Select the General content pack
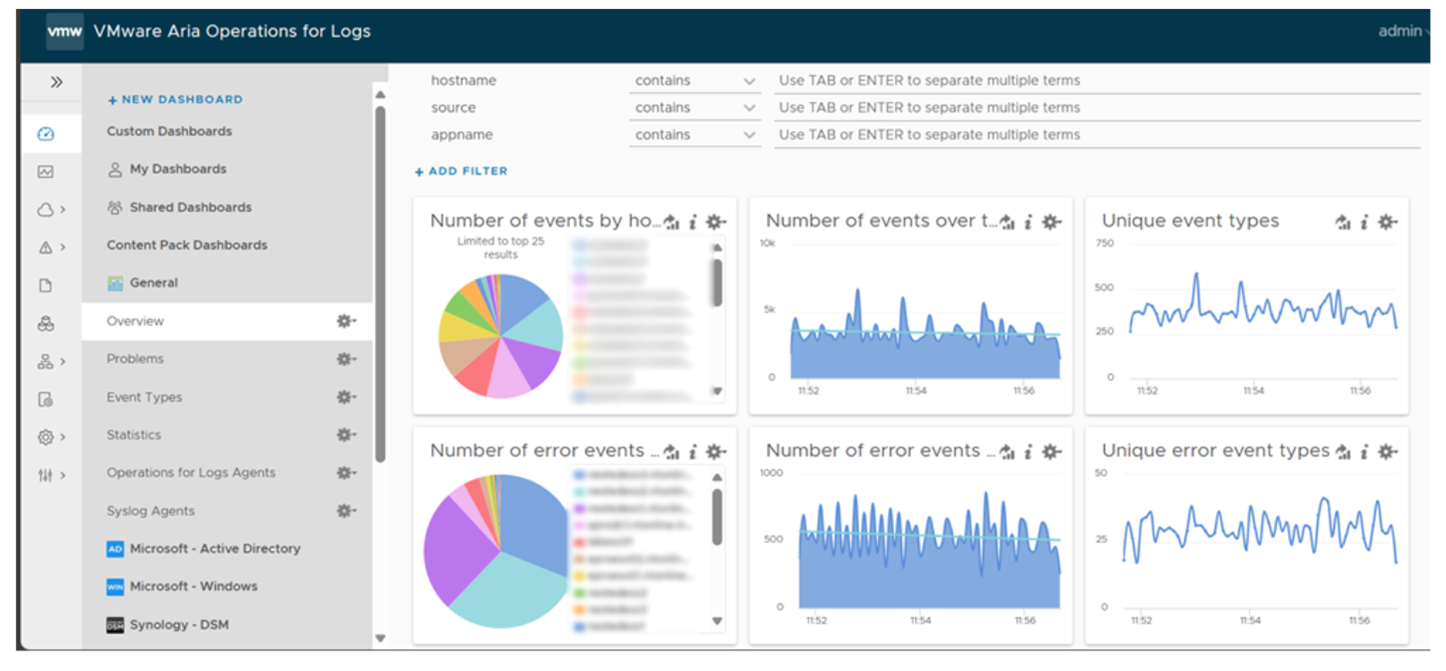Image resolution: width=1446 pixels, height=671 pixels. [x=154, y=283]
